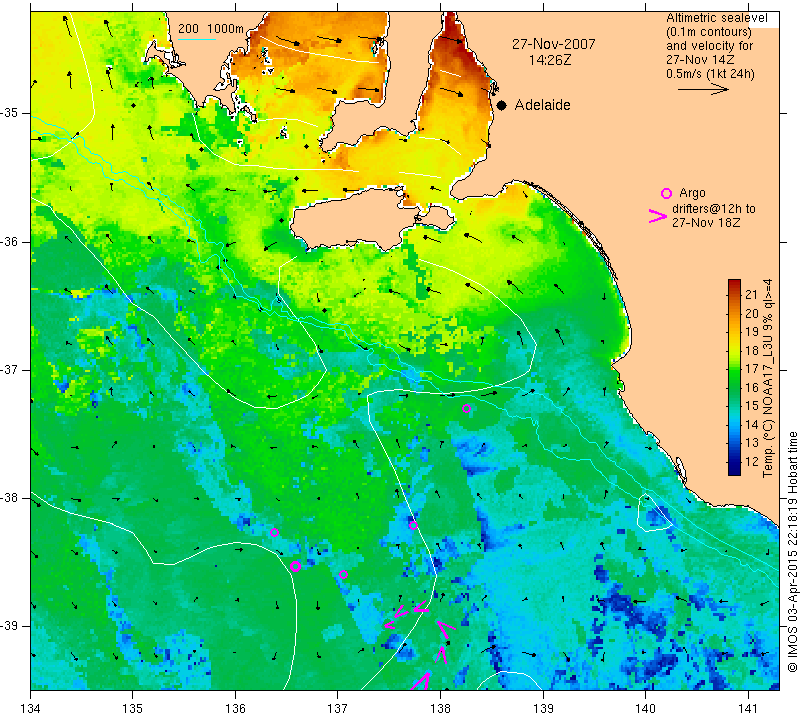
Task: Click the (0.1m contours) text
Action: 709,32
